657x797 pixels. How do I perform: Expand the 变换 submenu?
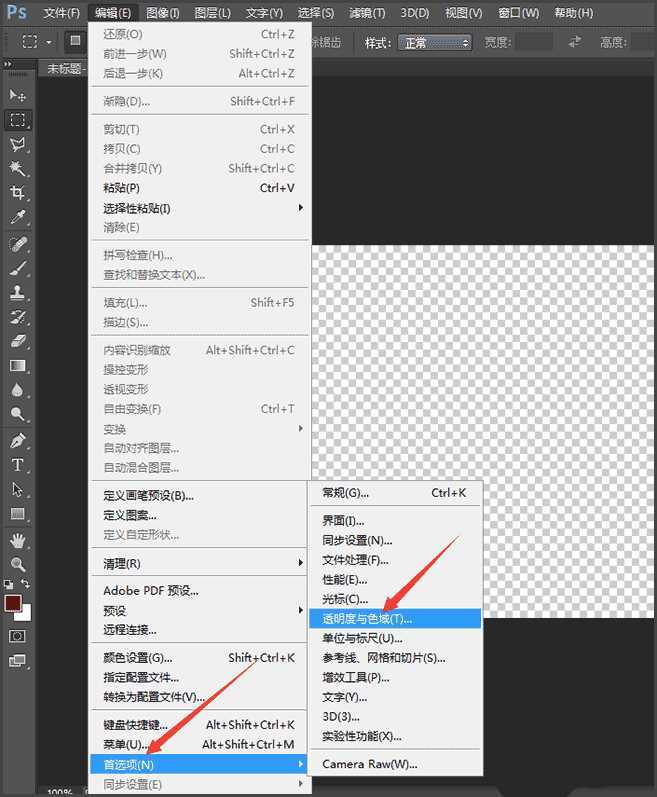click(x=199, y=428)
